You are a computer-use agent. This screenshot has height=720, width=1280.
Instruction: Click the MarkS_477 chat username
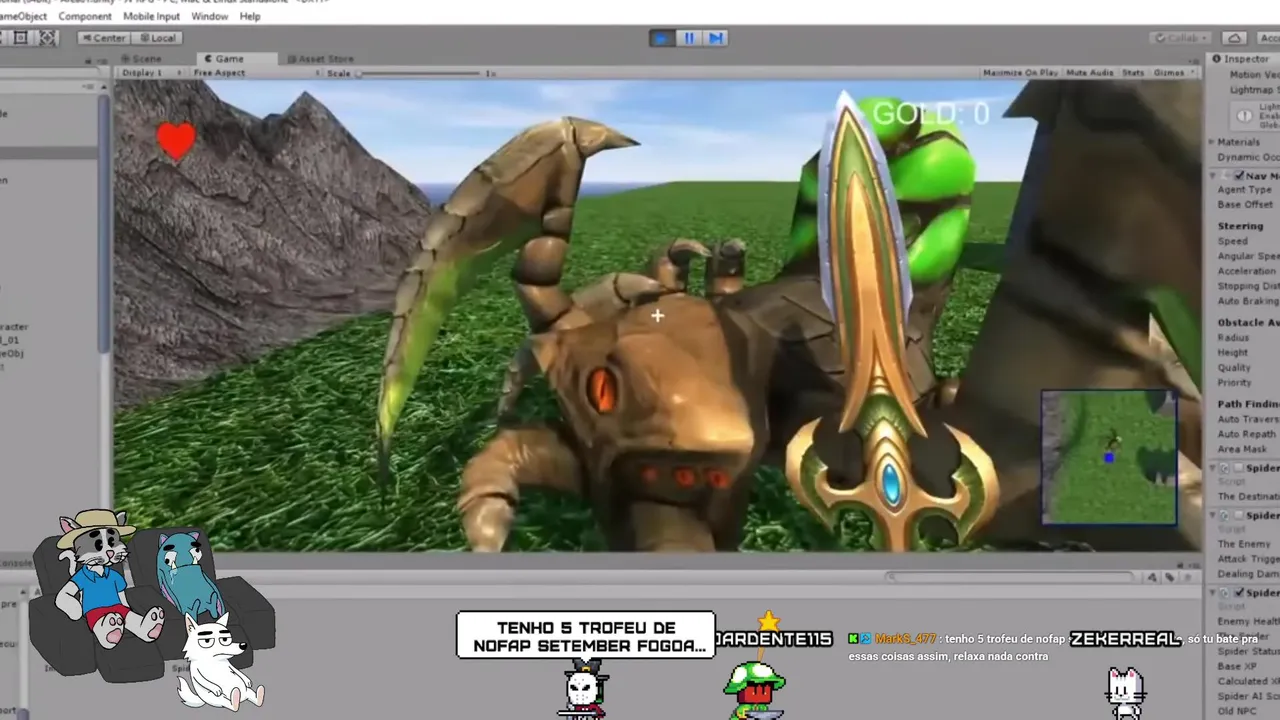[905, 639]
